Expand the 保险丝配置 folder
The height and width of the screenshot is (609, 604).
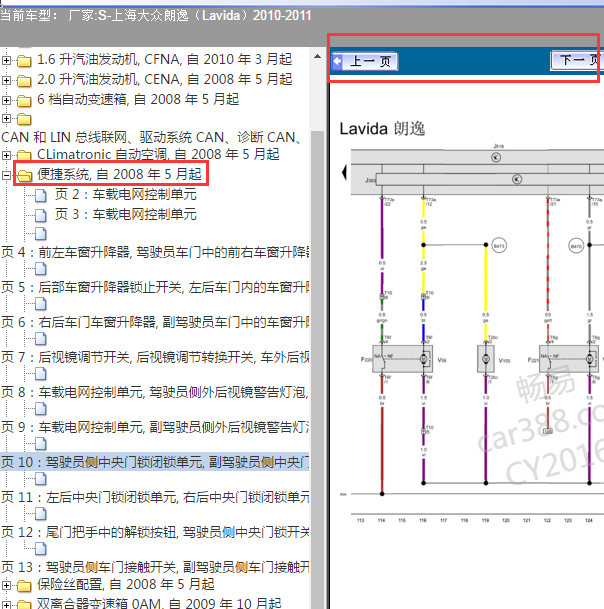coord(6,585)
